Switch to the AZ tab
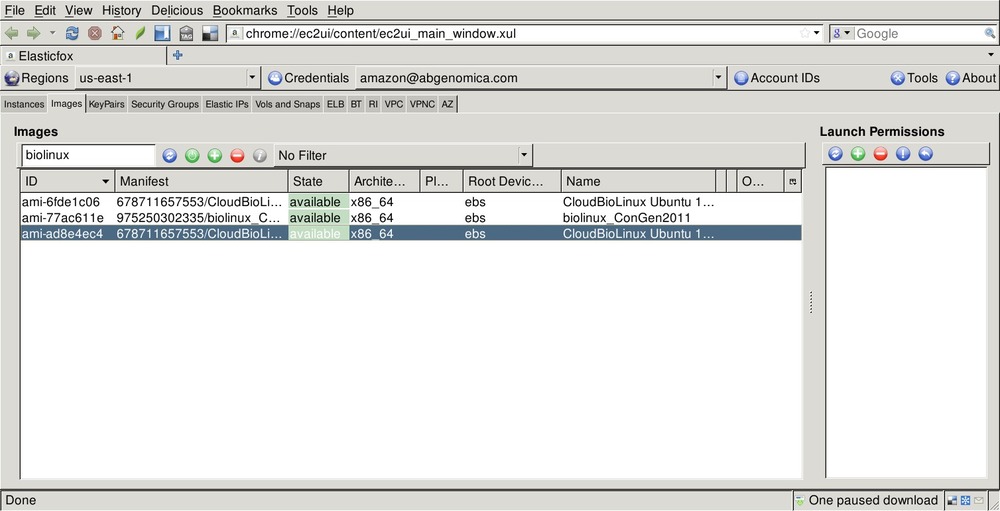Image resolution: width=1000 pixels, height=511 pixels. [448, 104]
